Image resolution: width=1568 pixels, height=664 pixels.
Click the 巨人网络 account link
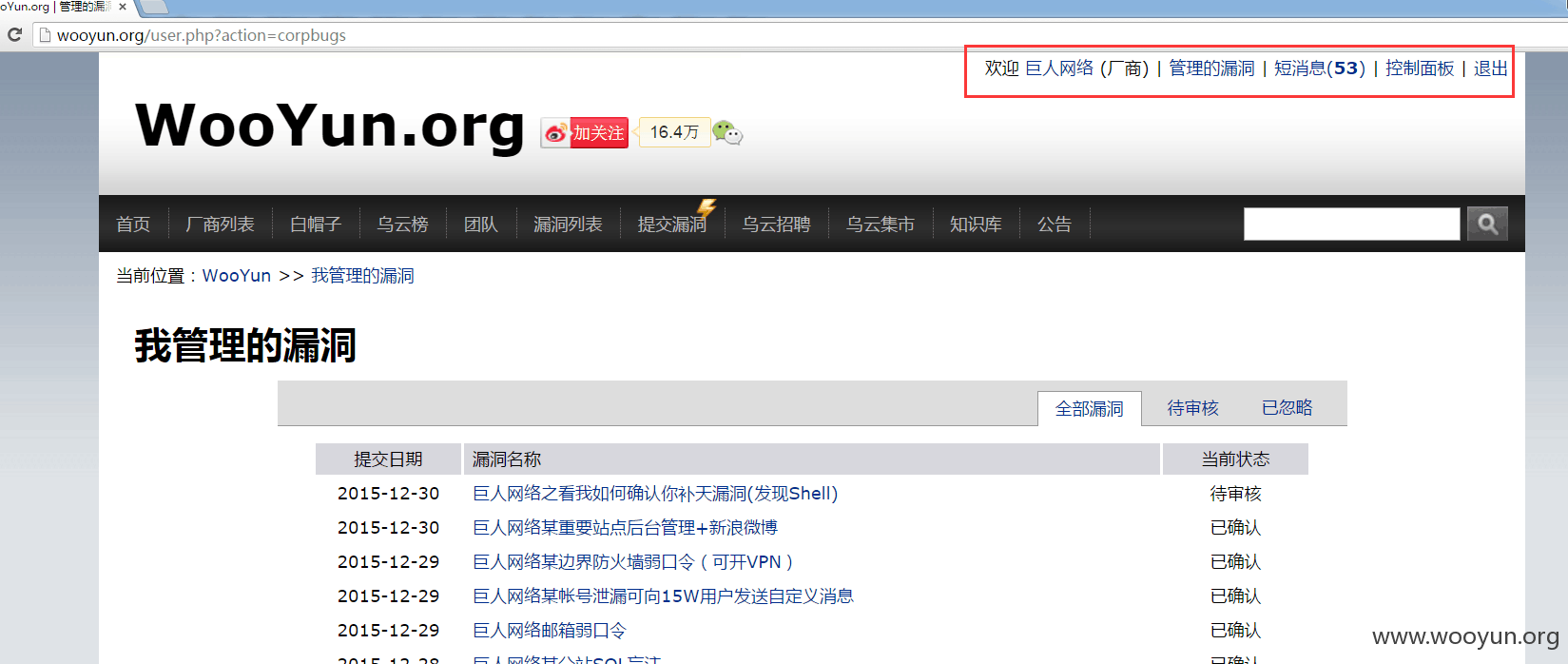1059,68
